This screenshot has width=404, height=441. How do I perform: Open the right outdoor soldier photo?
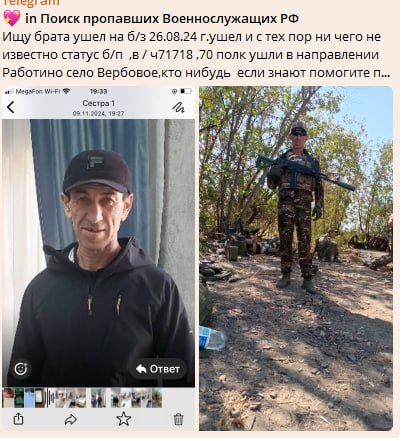[x=296, y=258]
